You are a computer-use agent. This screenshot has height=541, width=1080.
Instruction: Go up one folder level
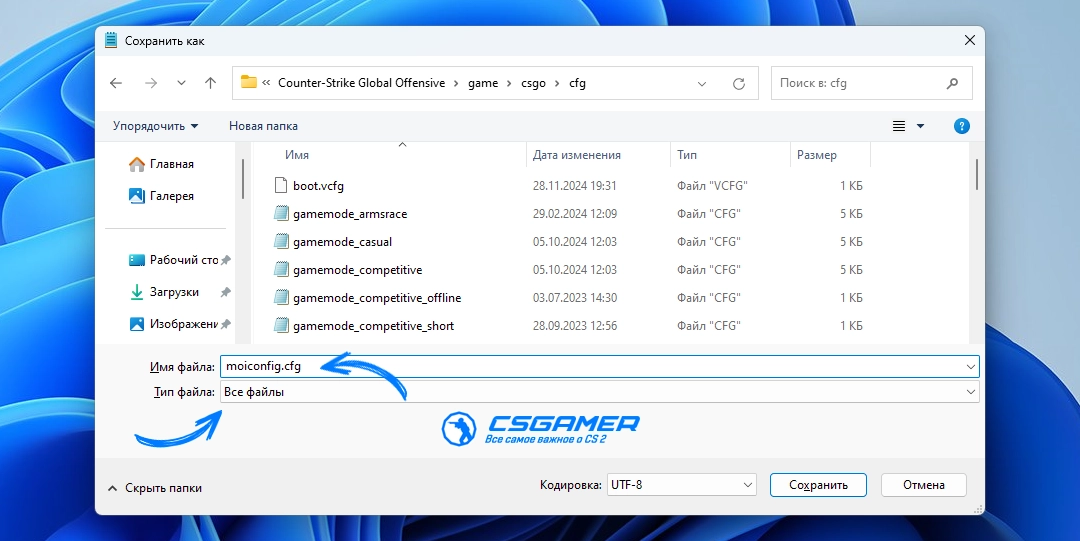coord(211,83)
